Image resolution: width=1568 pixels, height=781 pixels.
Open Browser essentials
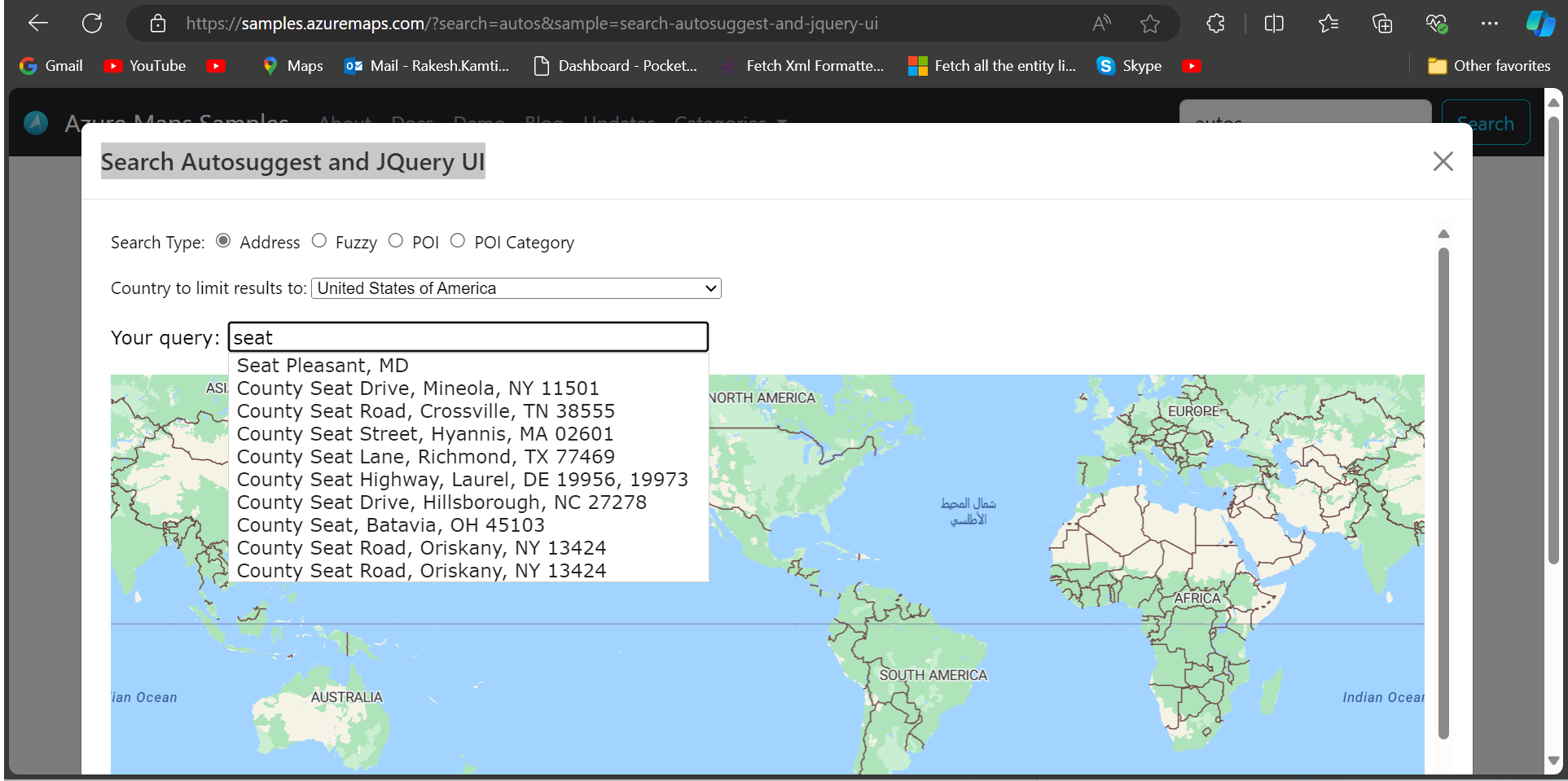coord(1437,24)
